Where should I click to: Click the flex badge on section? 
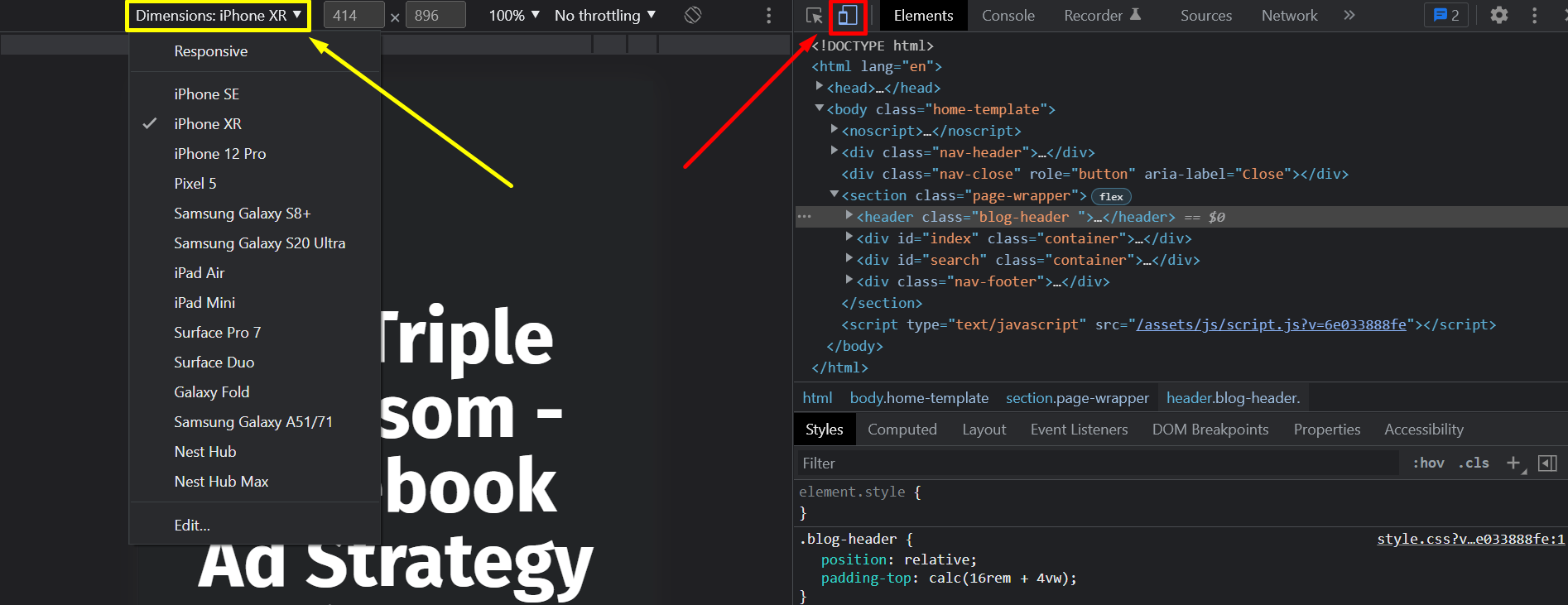(x=1111, y=196)
